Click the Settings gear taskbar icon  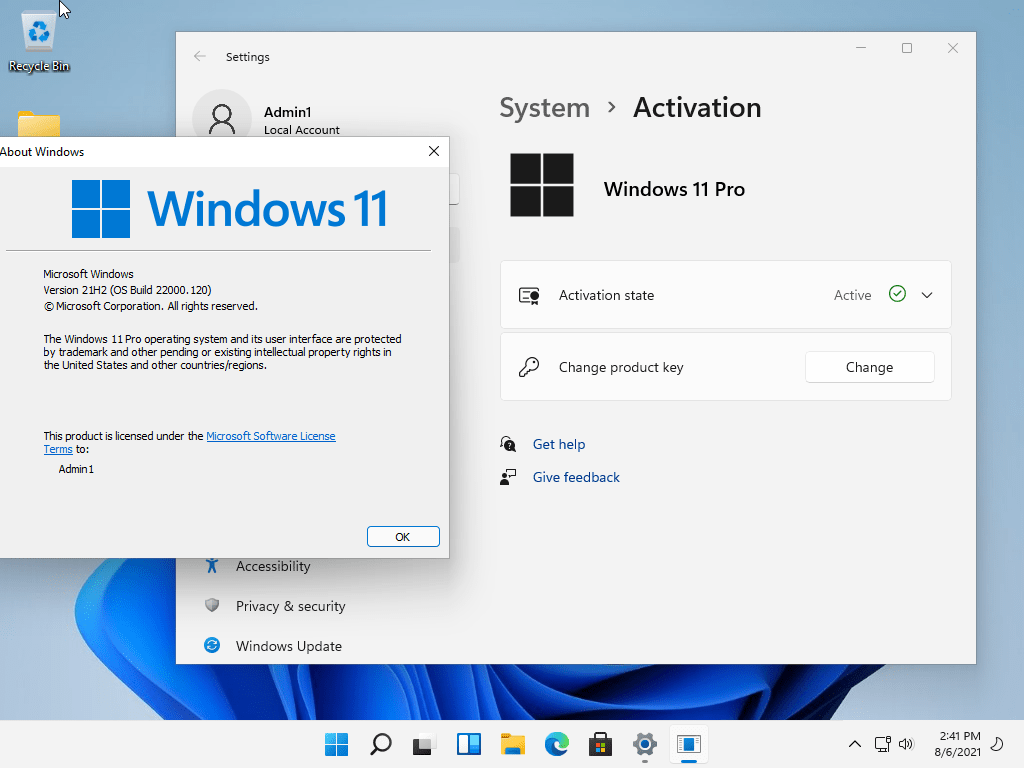coord(645,744)
